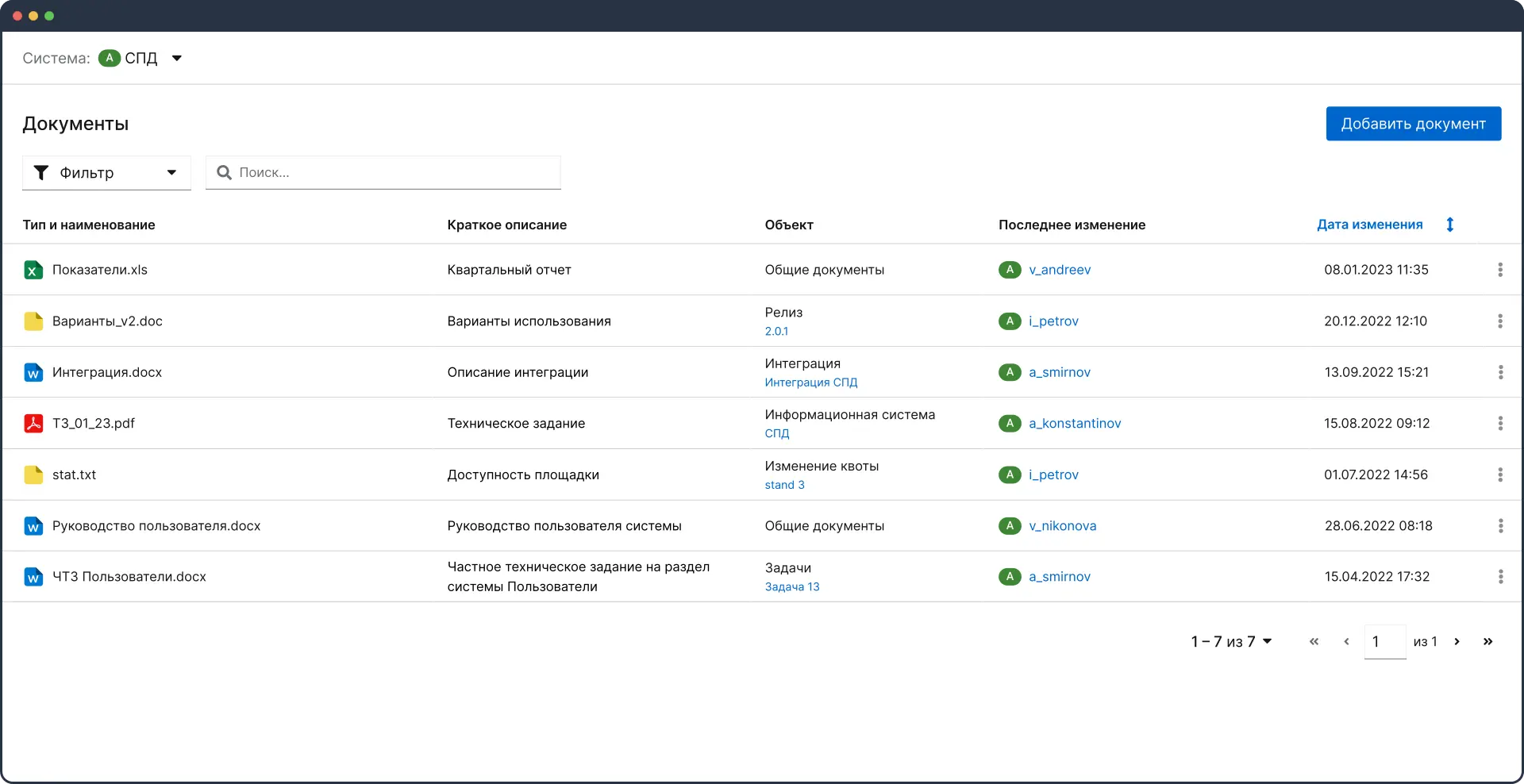
Task: Open the a_konstantinov user link
Action: point(1075,424)
